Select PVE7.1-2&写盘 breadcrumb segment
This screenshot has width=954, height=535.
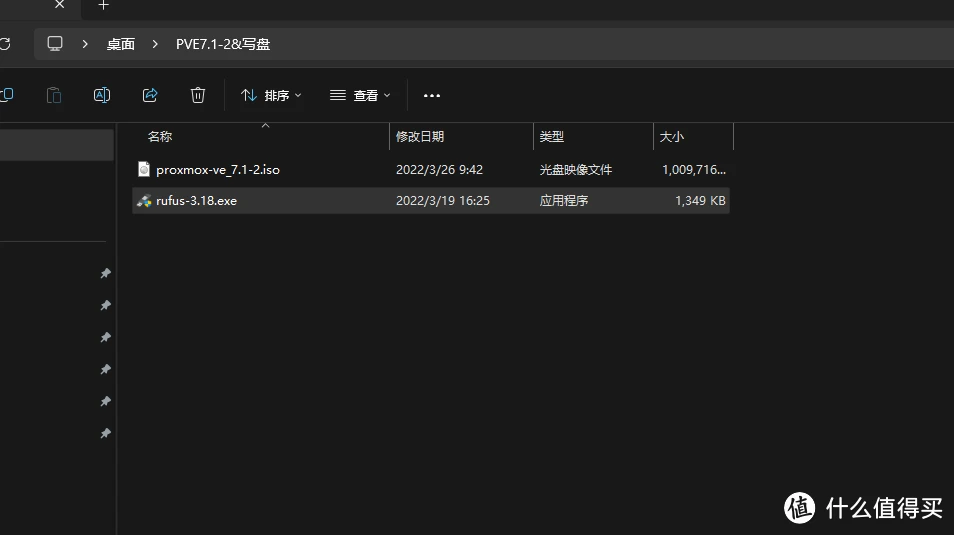coord(223,44)
